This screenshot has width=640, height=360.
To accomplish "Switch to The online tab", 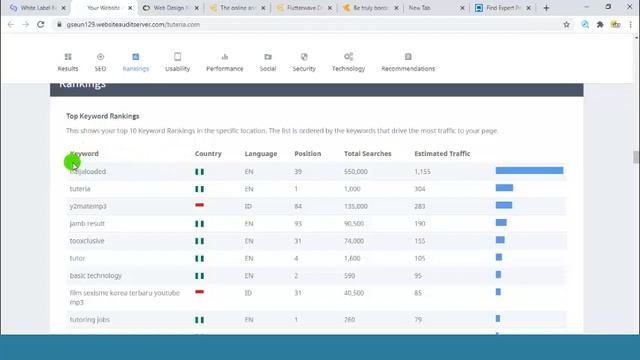I will tap(237, 8).
